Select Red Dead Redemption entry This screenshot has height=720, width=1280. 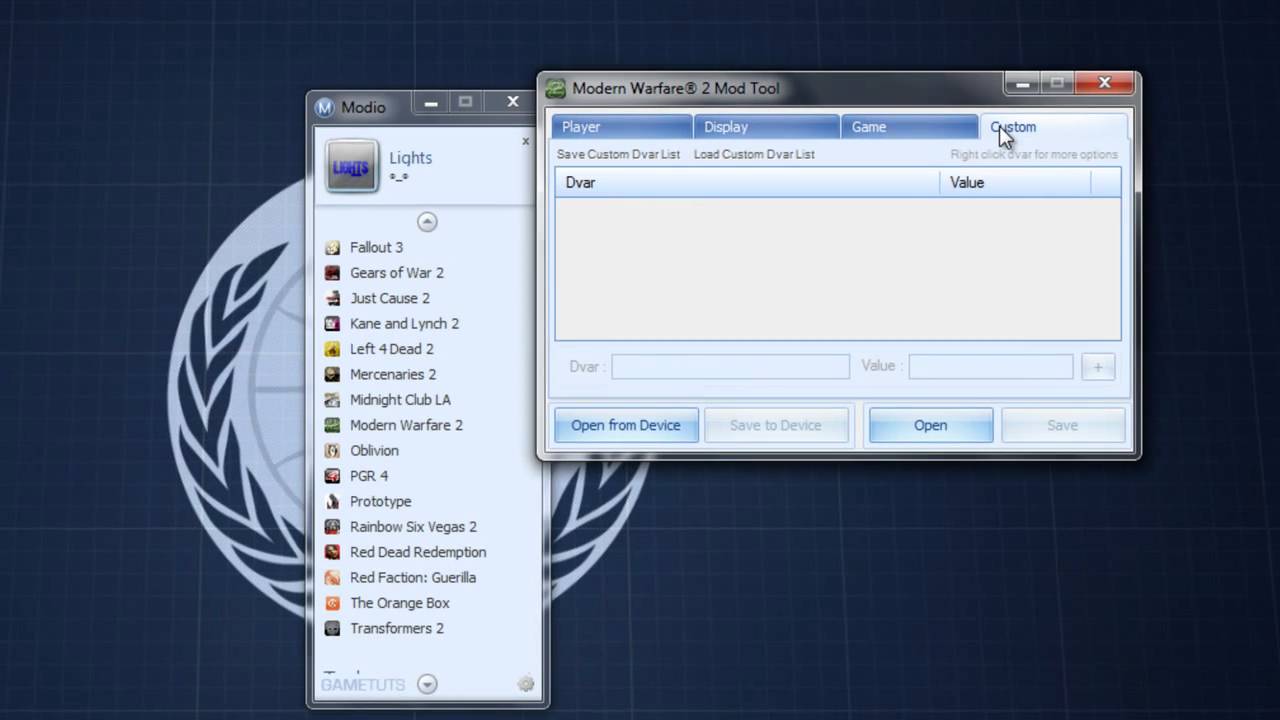point(418,552)
